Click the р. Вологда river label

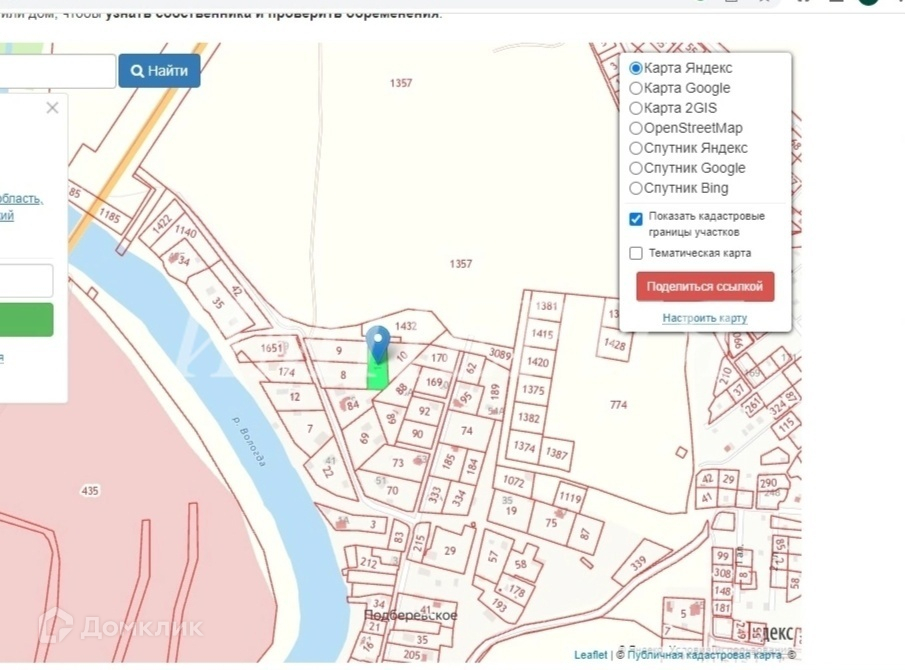(249, 440)
